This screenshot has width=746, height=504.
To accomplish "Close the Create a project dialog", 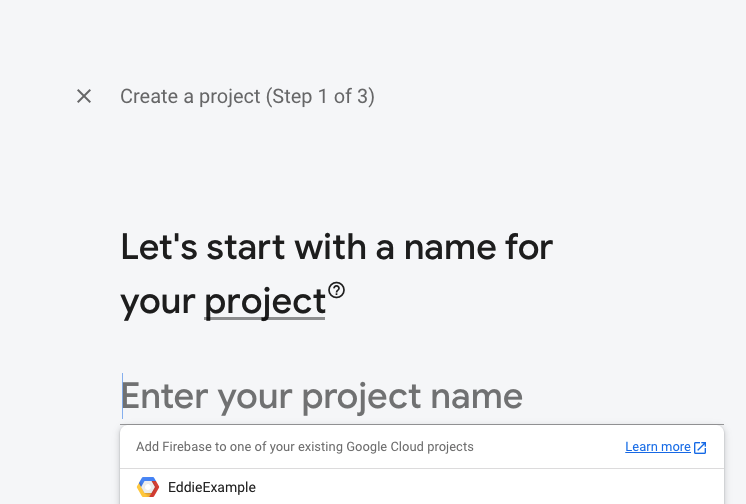I will pos(84,96).
